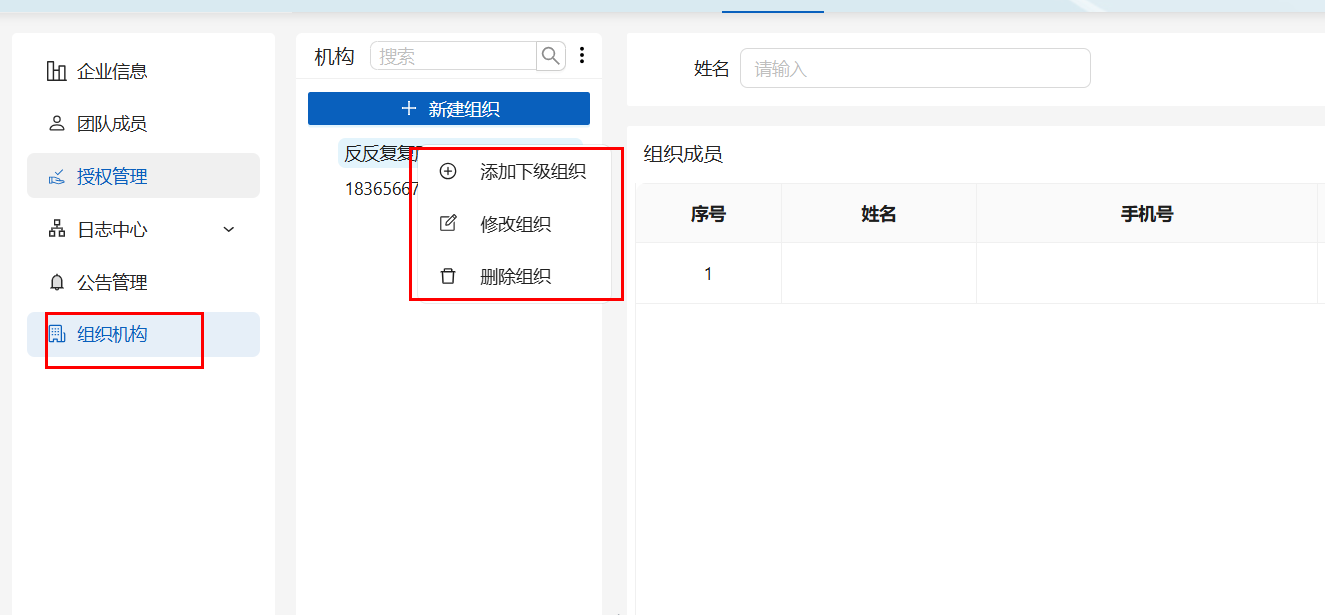Image resolution: width=1325 pixels, height=615 pixels.
Task: Open 授权管理 in the sidebar
Action: (112, 177)
